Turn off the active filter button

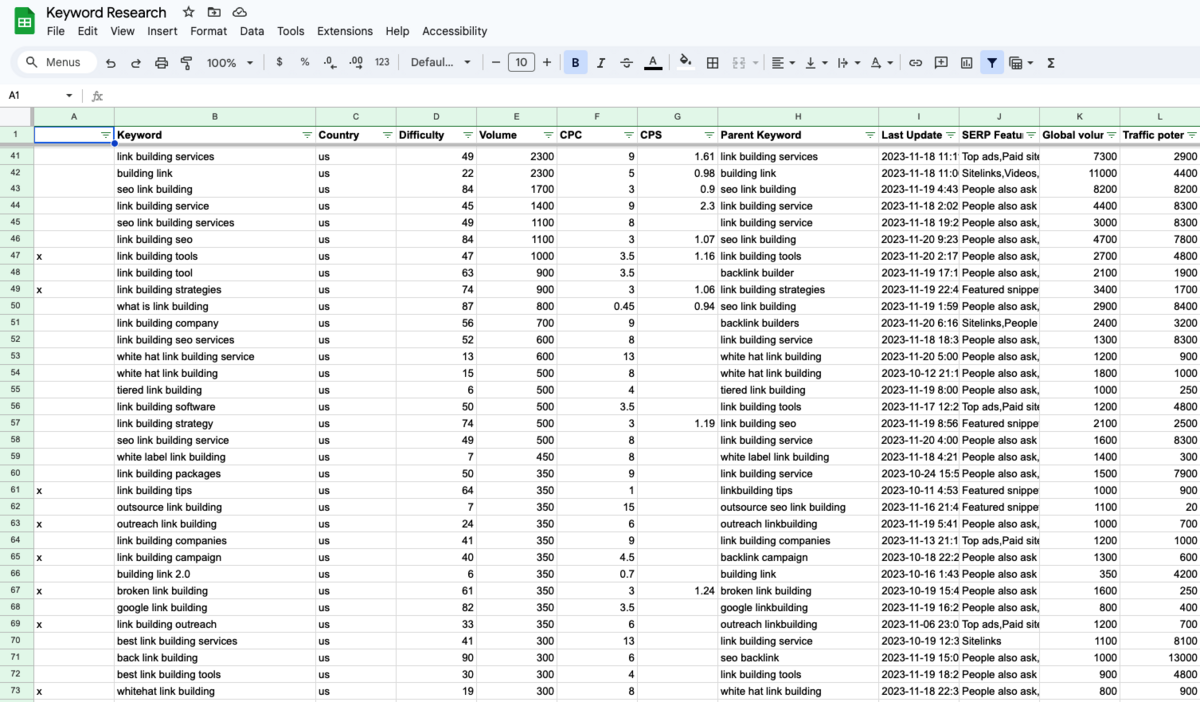(x=991, y=63)
